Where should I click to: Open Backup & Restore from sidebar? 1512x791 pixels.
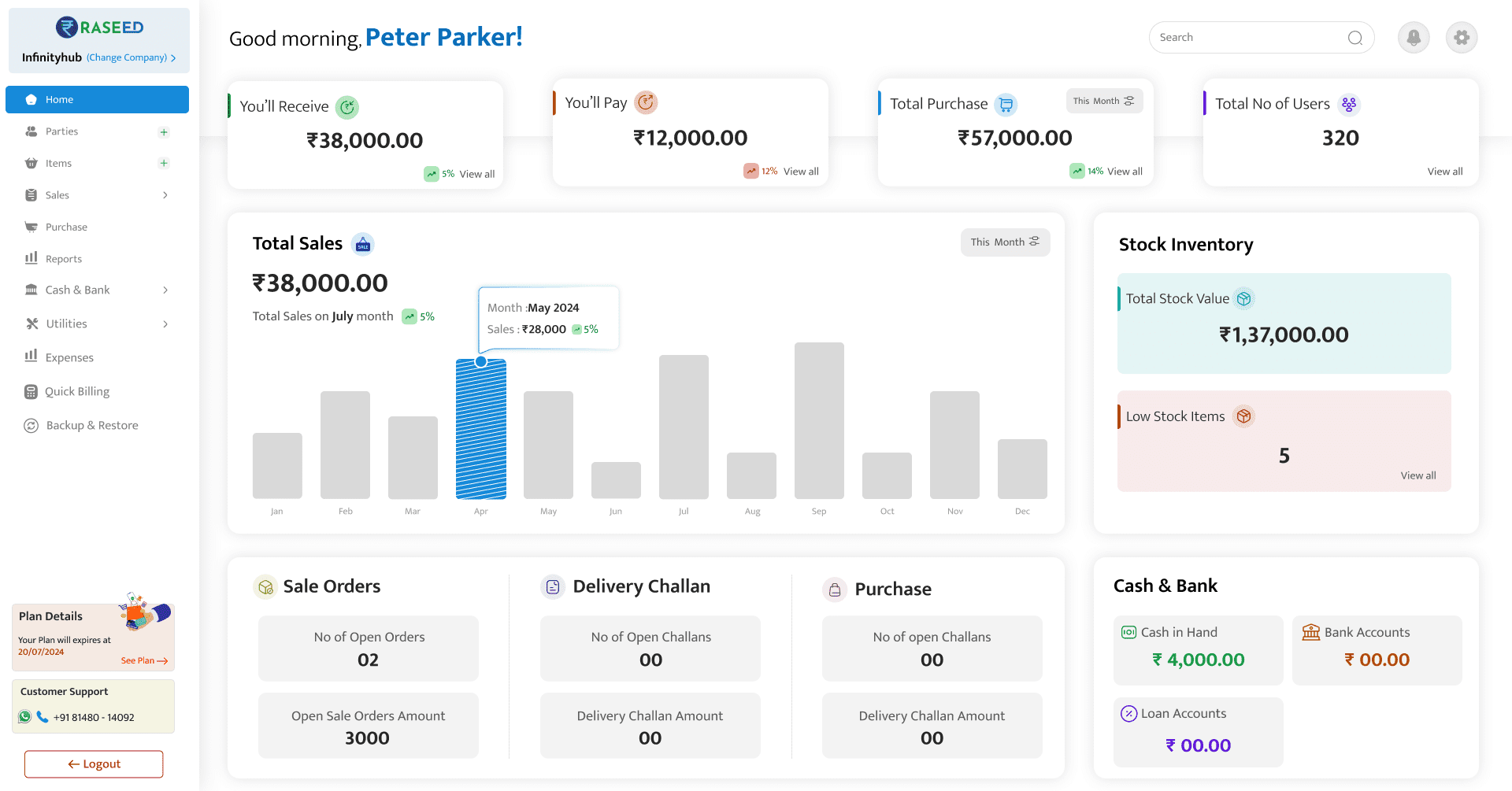31,425
